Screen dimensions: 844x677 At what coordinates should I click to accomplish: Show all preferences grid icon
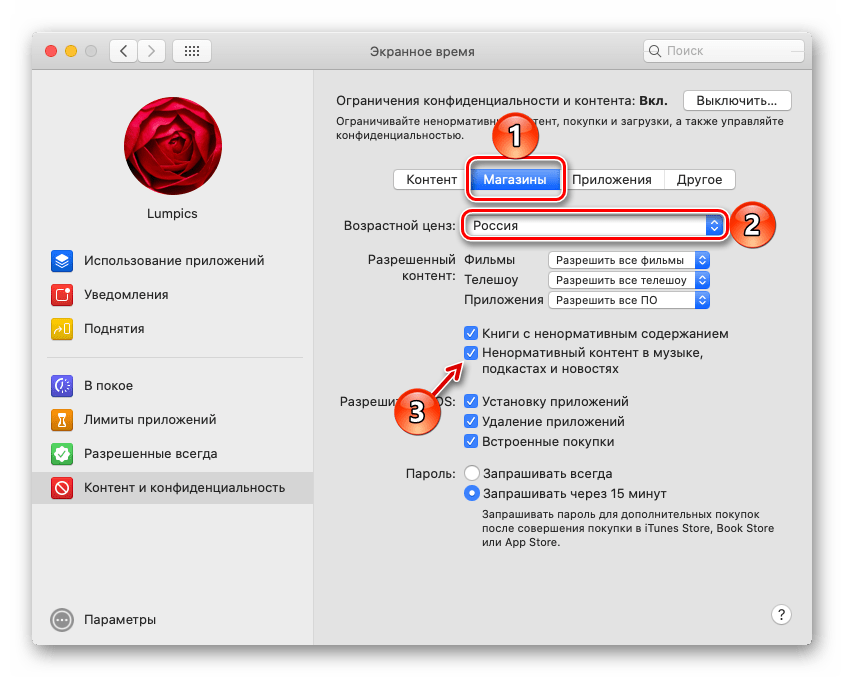point(192,51)
